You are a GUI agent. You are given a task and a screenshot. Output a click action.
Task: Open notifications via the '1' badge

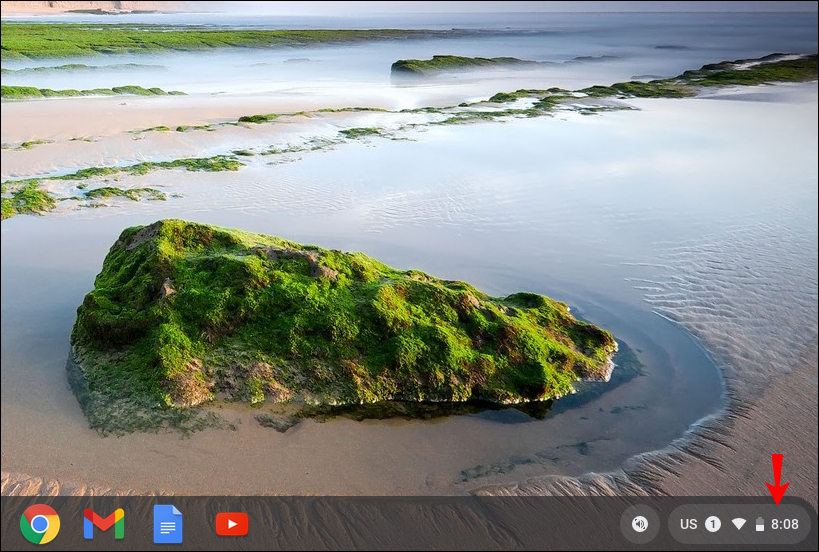point(713,524)
